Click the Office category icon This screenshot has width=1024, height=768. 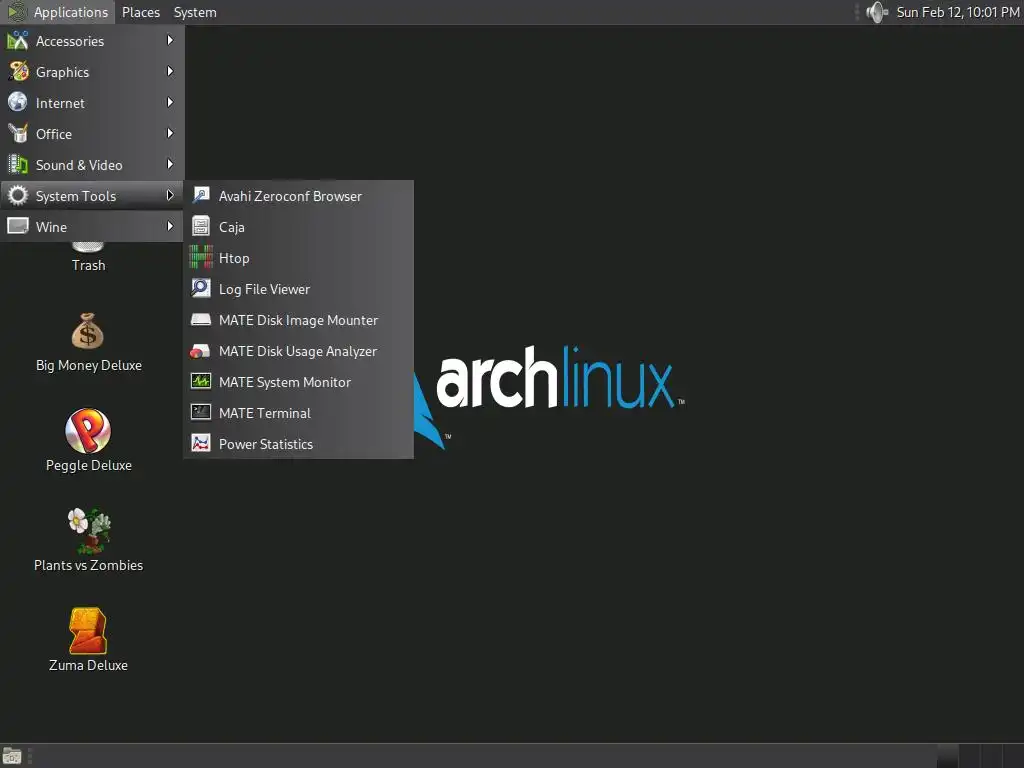click(18, 133)
